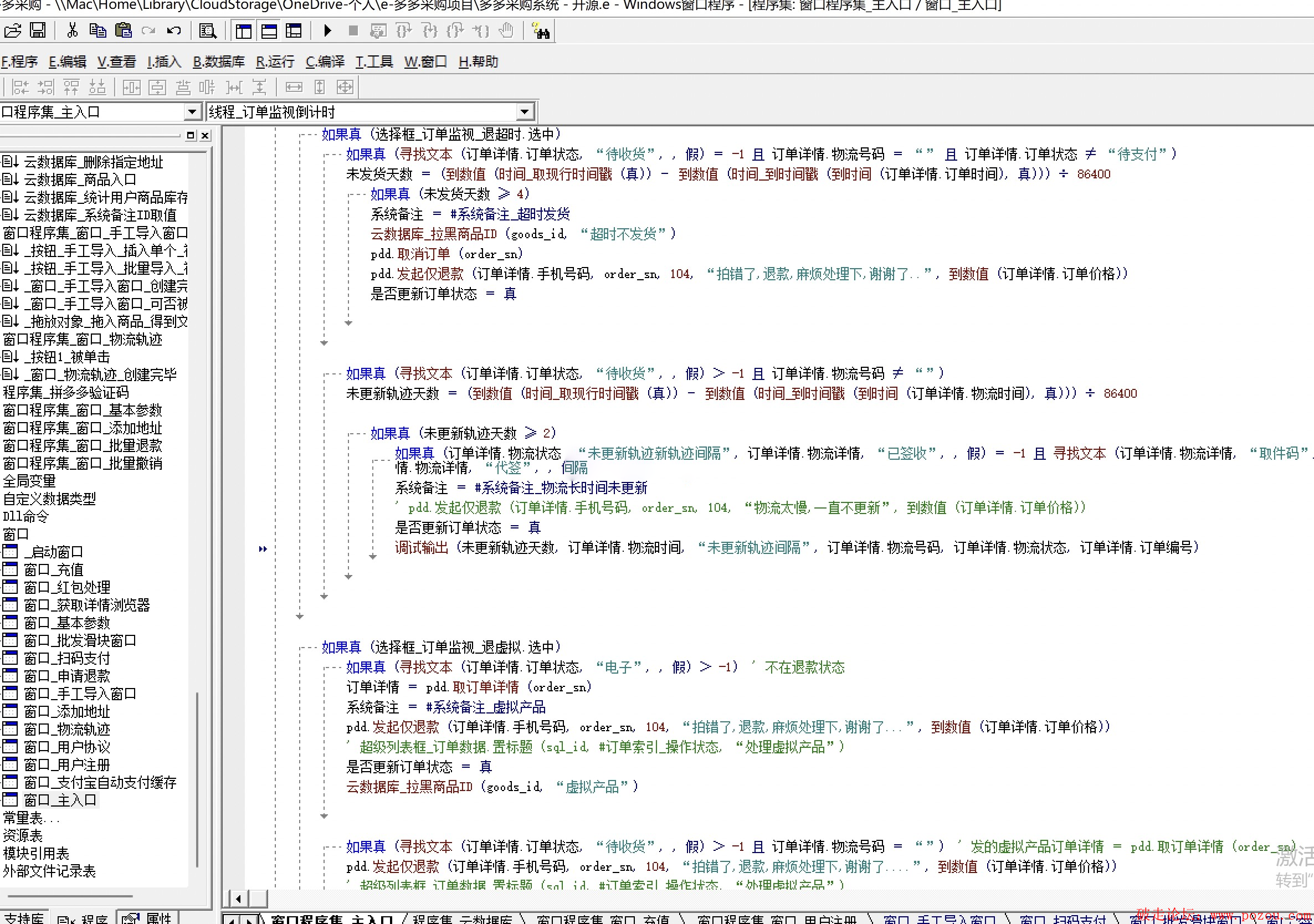The width and height of the screenshot is (1314, 924).
Task: Click the bookmark marker beside 调试输出 line
Action: click(x=263, y=548)
